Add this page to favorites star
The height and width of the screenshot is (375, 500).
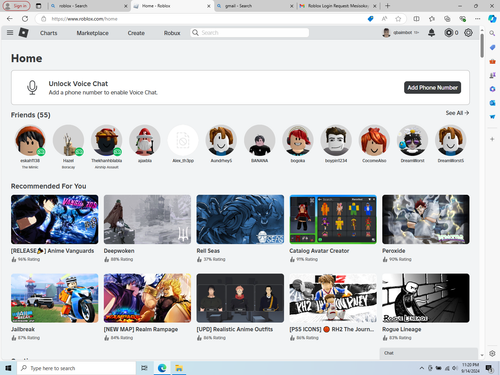pyautogui.click(x=398, y=19)
